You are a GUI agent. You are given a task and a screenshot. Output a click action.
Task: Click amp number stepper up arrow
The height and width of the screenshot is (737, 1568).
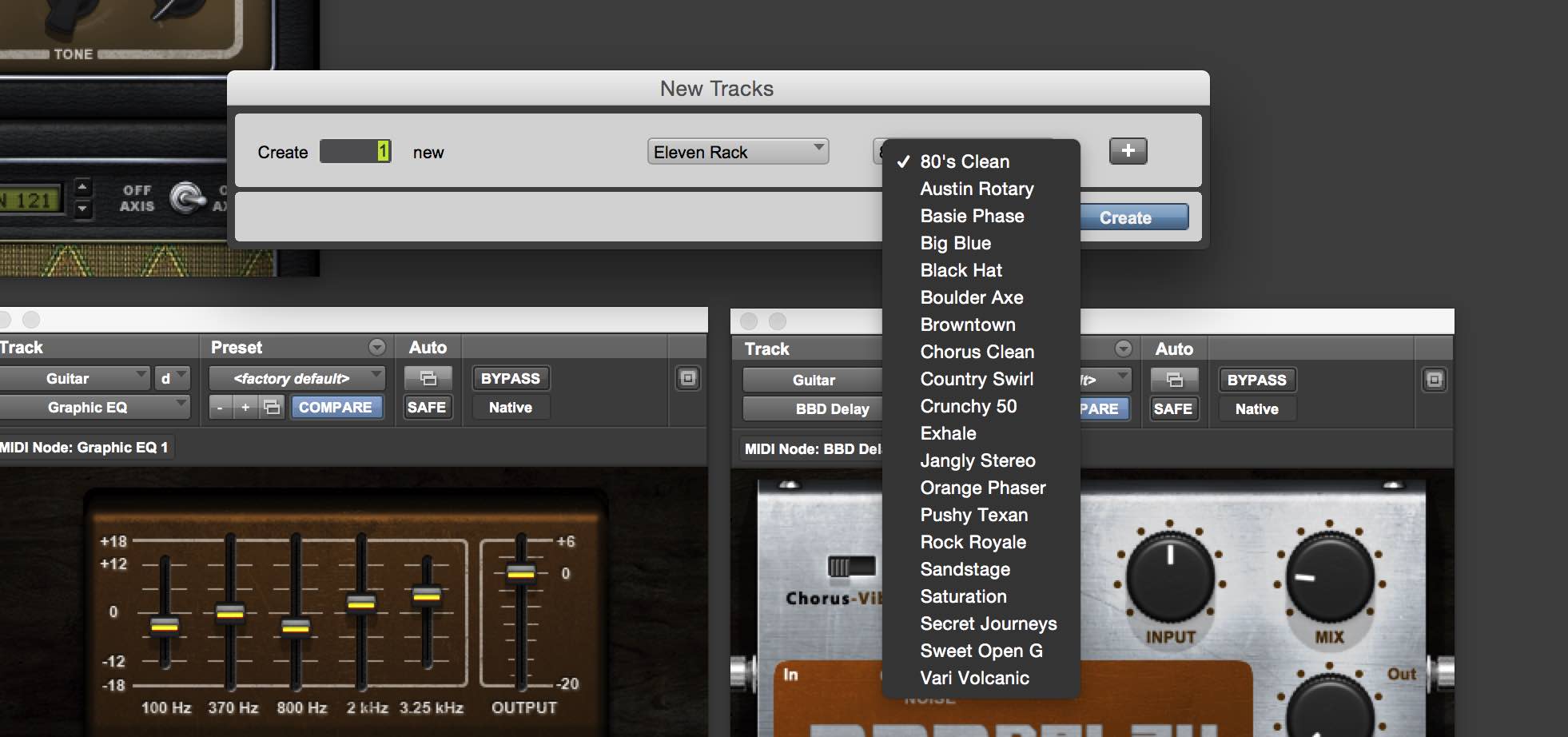[82, 188]
